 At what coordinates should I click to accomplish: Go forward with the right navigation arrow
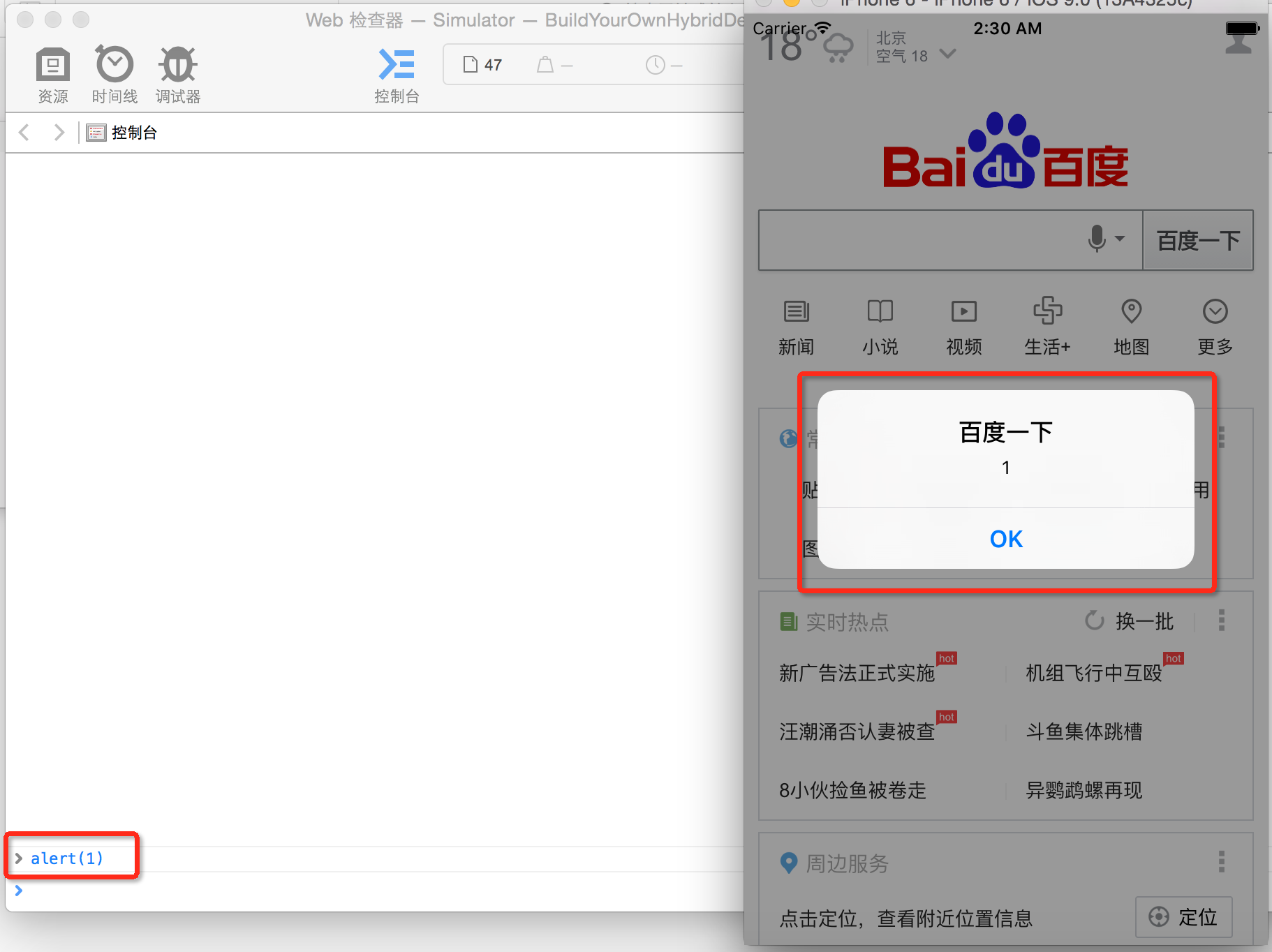point(59,132)
